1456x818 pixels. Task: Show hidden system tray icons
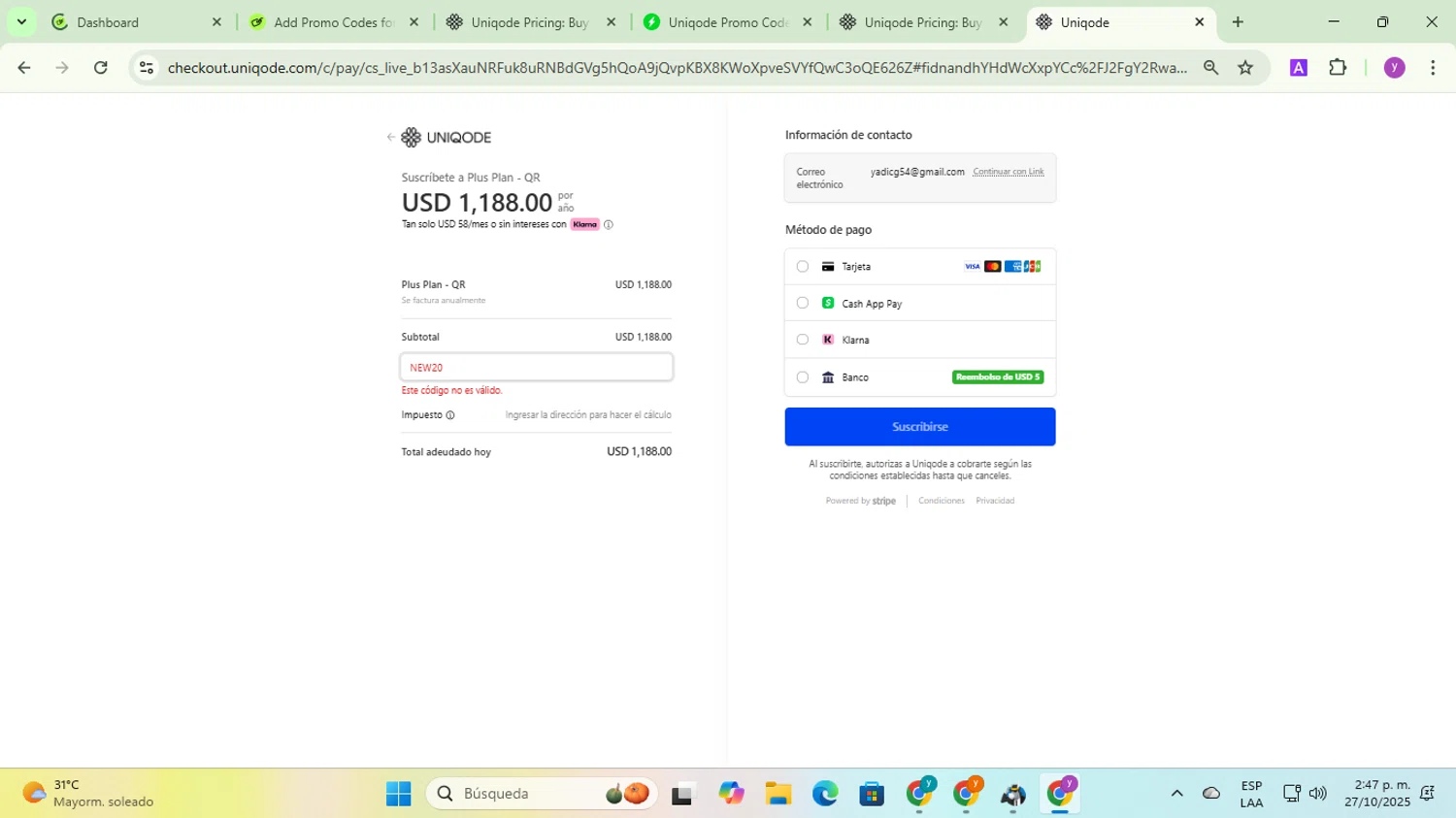coord(1176,794)
